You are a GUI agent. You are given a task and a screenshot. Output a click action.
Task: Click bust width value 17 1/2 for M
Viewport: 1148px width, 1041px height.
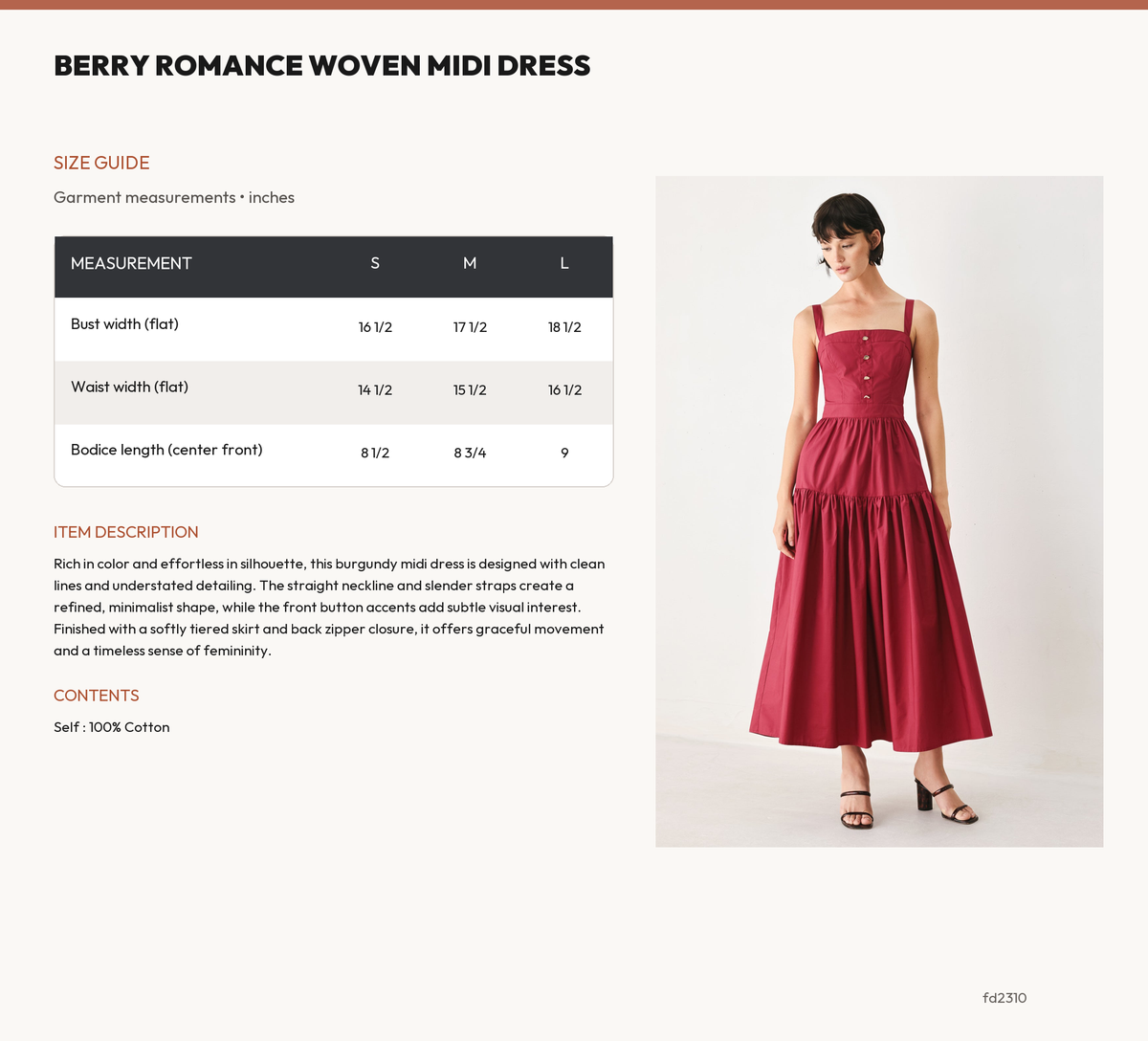470,327
